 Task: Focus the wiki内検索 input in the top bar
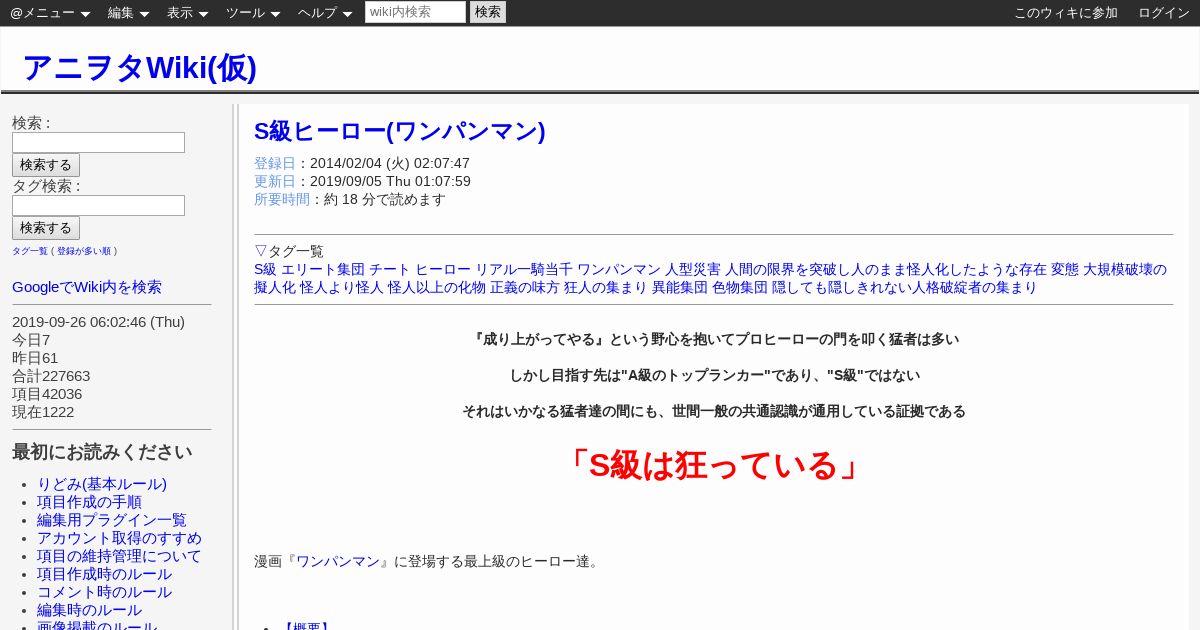point(415,12)
